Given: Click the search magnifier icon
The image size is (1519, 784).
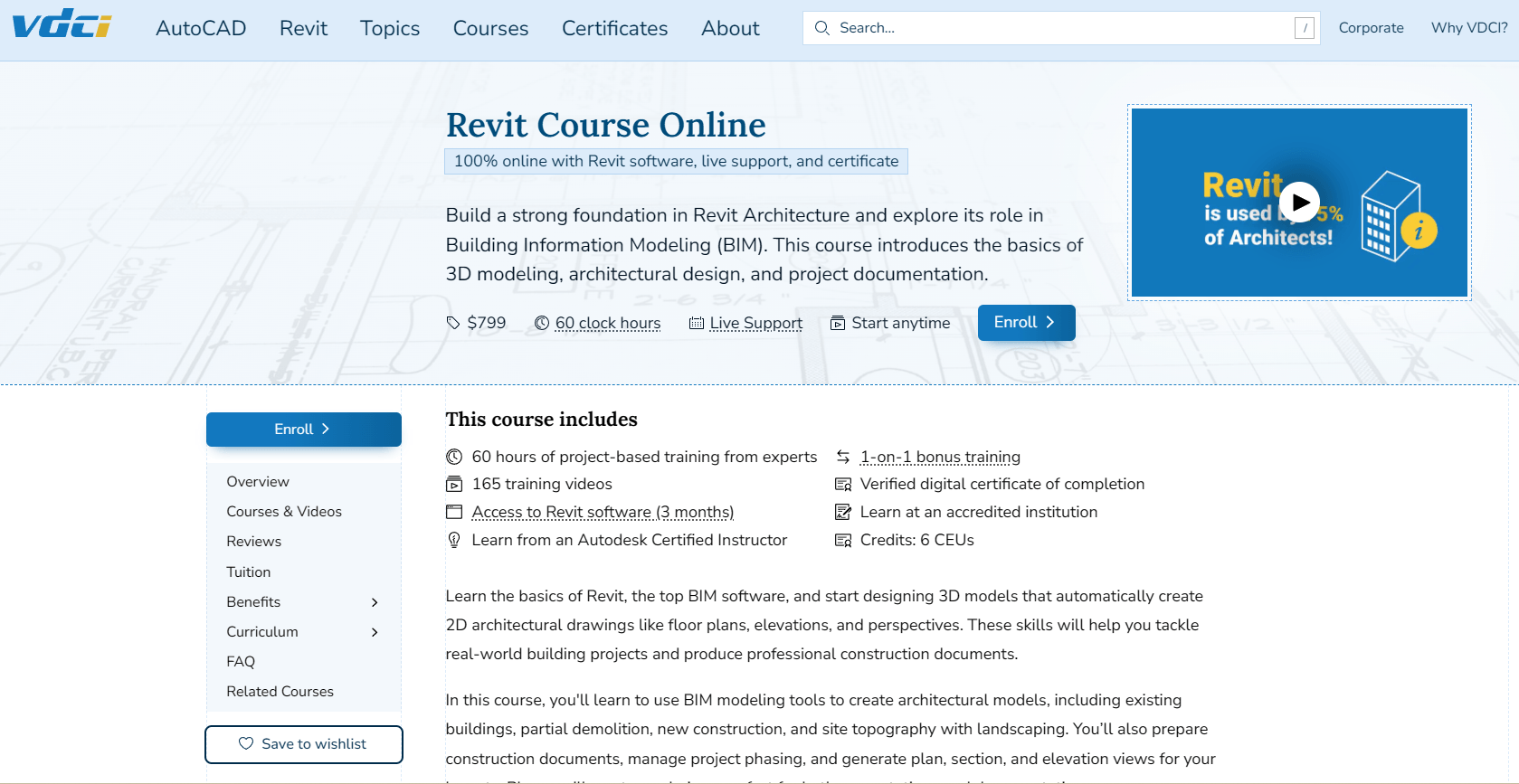Looking at the screenshot, I should [821, 28].
